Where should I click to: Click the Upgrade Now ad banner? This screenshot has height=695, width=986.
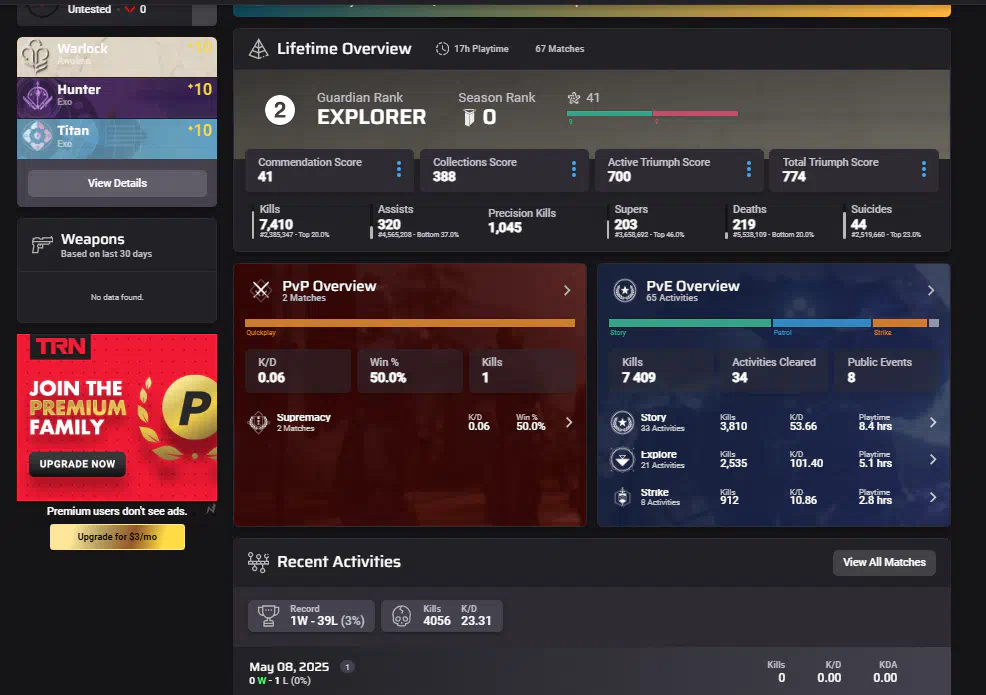(77, 464)
